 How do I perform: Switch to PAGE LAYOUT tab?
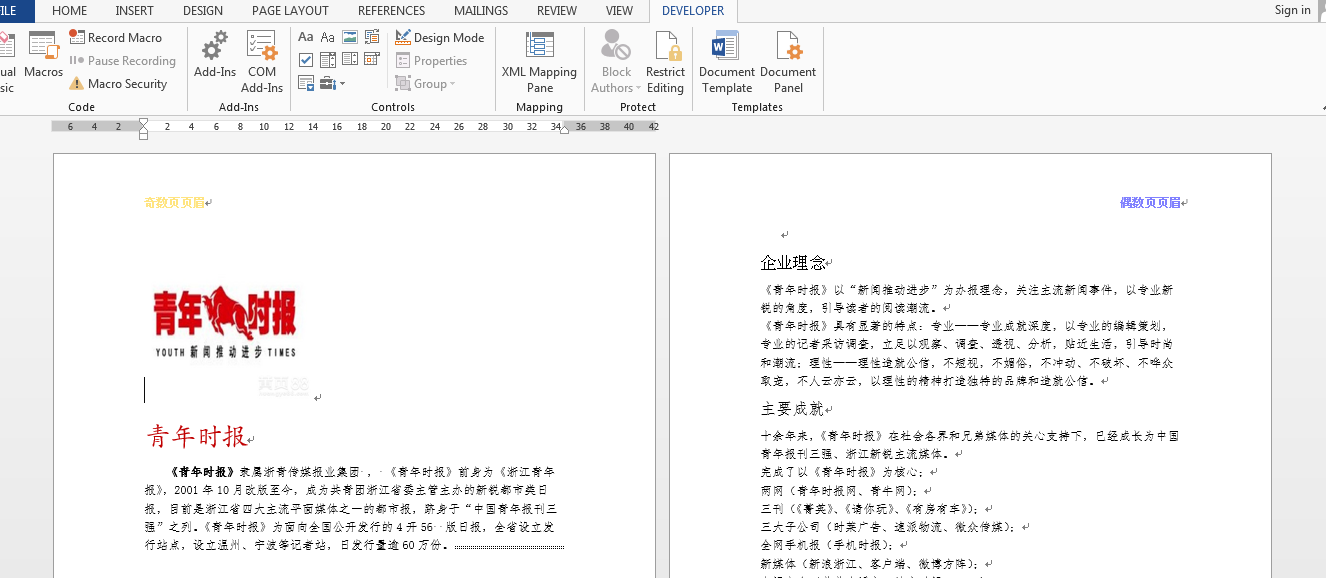coord(290,11)
